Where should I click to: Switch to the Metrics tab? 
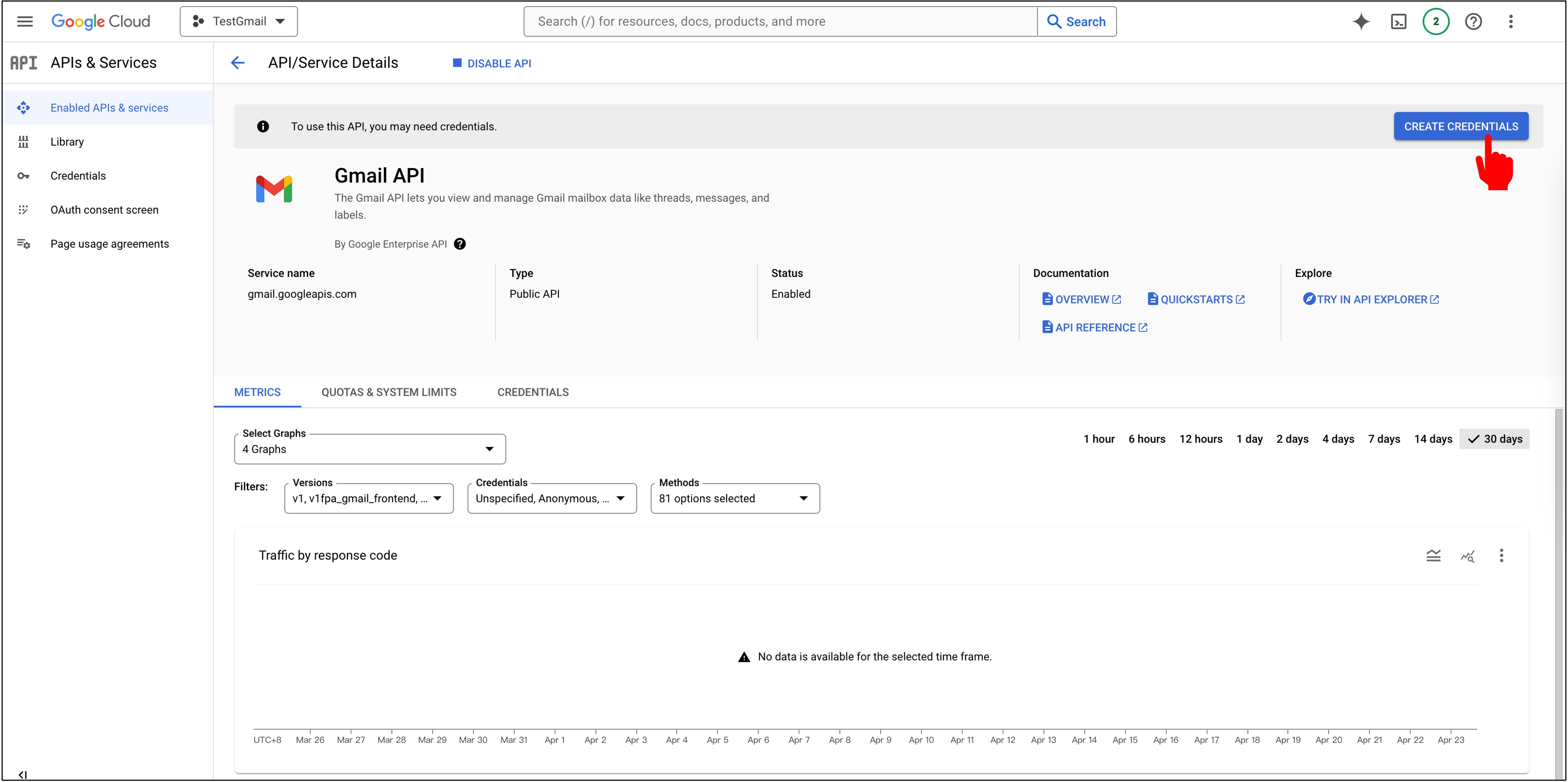257,392
